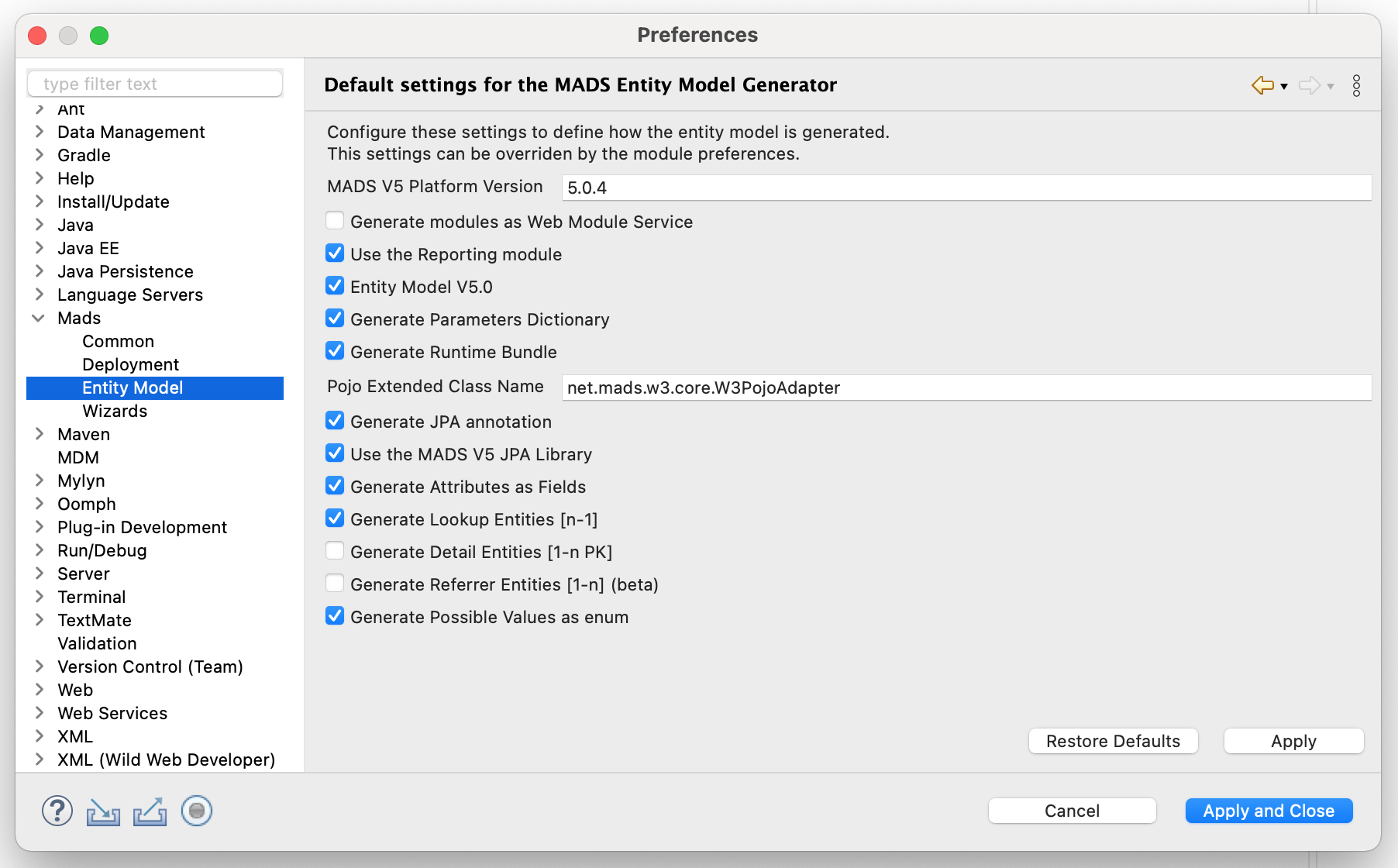Open Help via the question mark icon

(57, 811)
